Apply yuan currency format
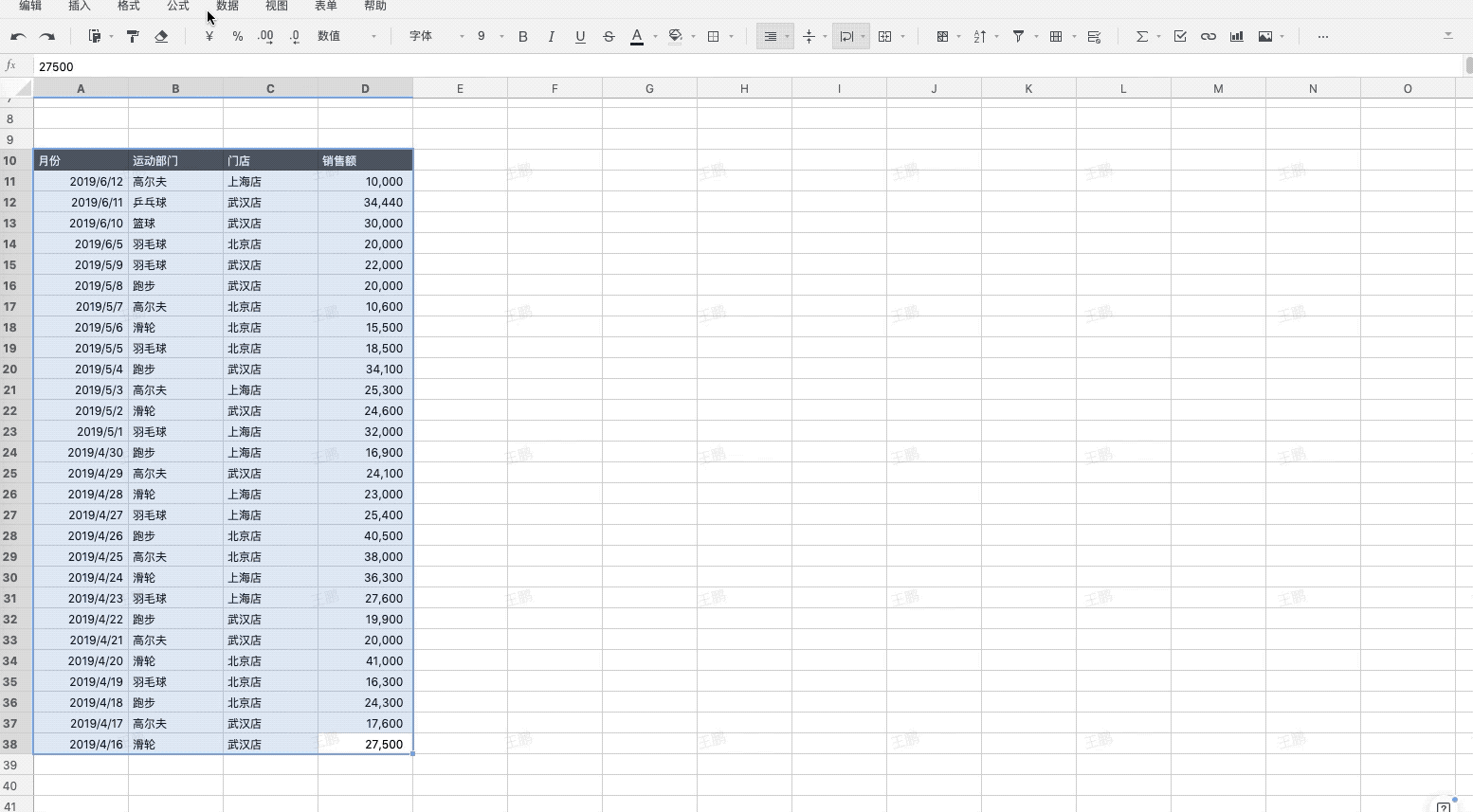Screen dimensions: 1473x812 [x=209, y=37]
